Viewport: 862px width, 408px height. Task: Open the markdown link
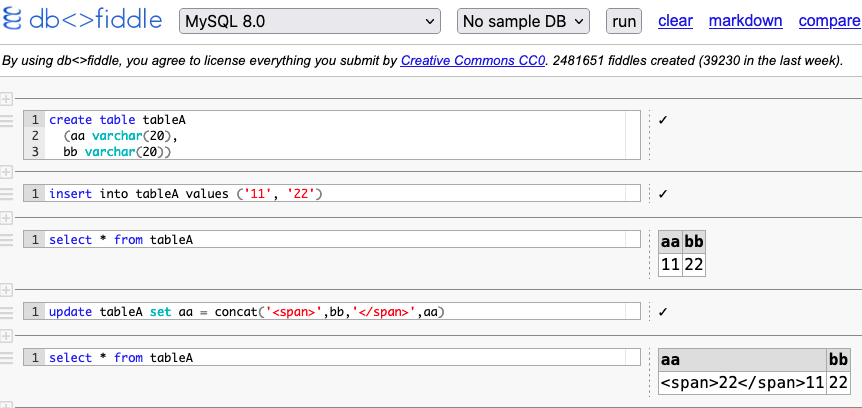click(x=745, y=21)
